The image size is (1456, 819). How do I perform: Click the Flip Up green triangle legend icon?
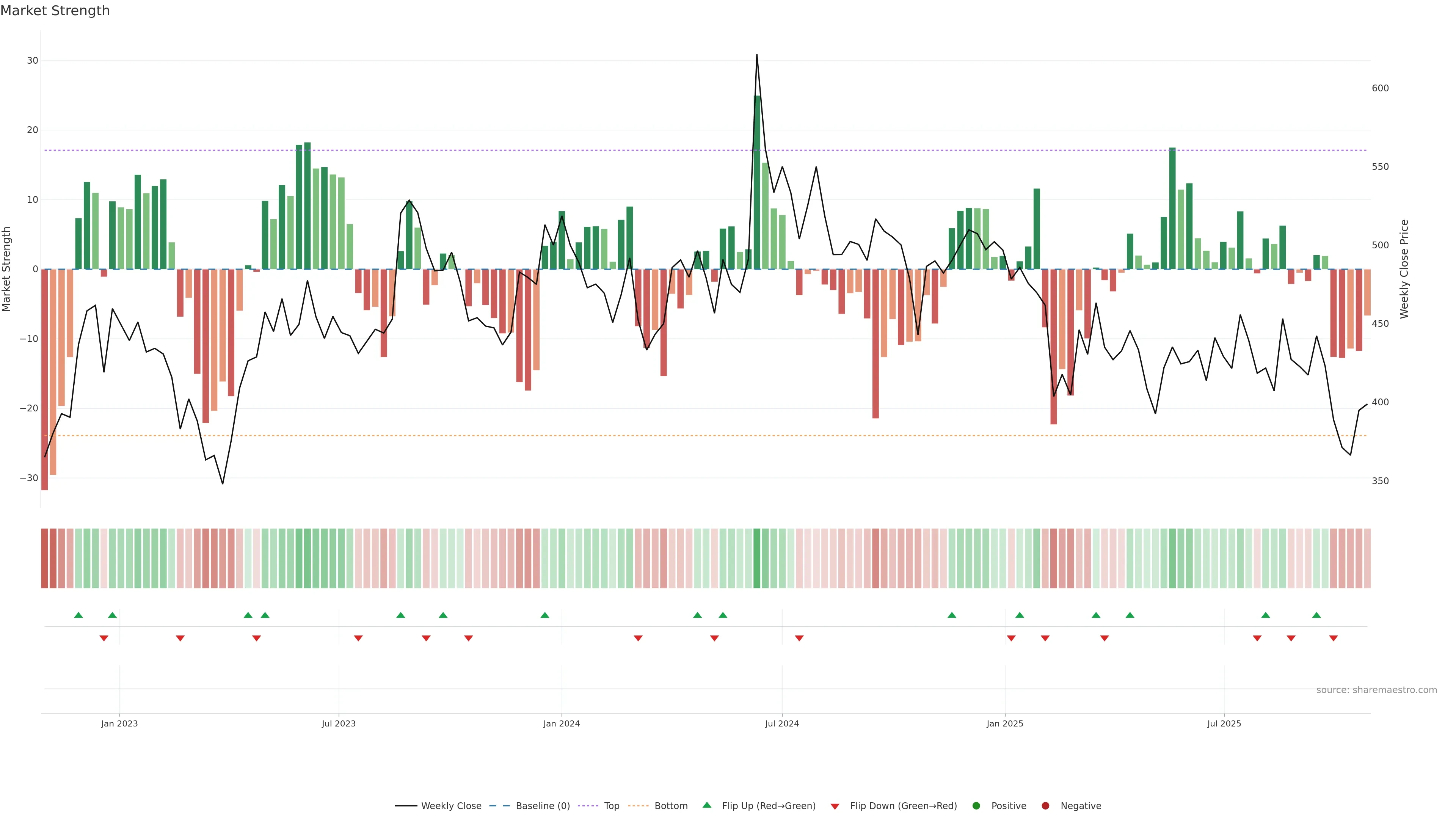tap(706, 805)
